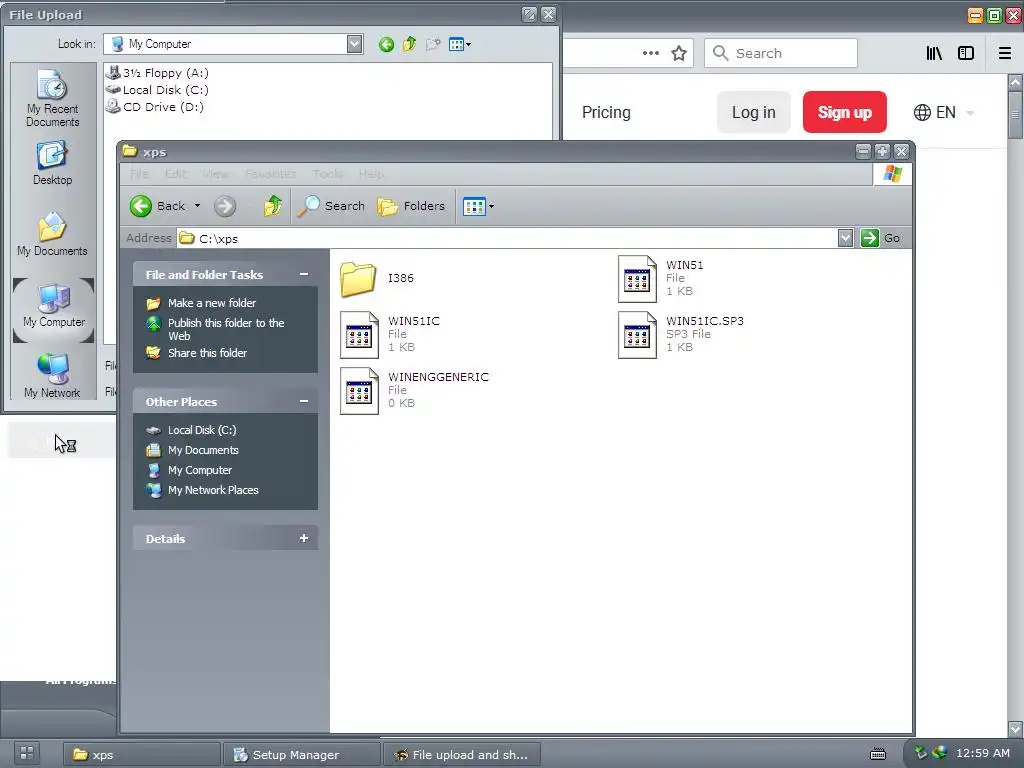Select 3½ Floppy (A:) in File Upload
1024x768 pixels.
pyautogui.click(x=158, y=73)
